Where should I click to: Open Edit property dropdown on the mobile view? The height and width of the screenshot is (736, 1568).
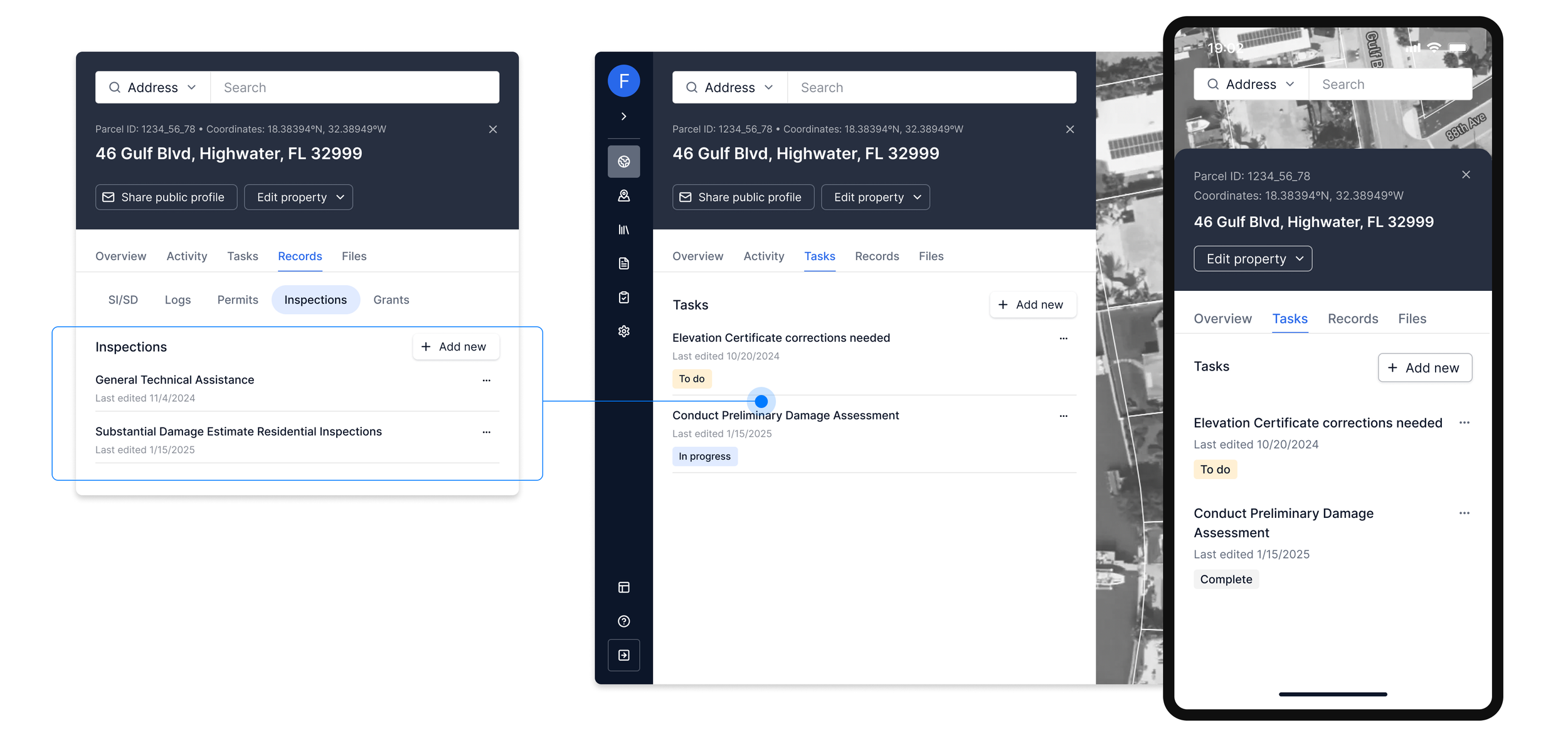click(1252, 259)
